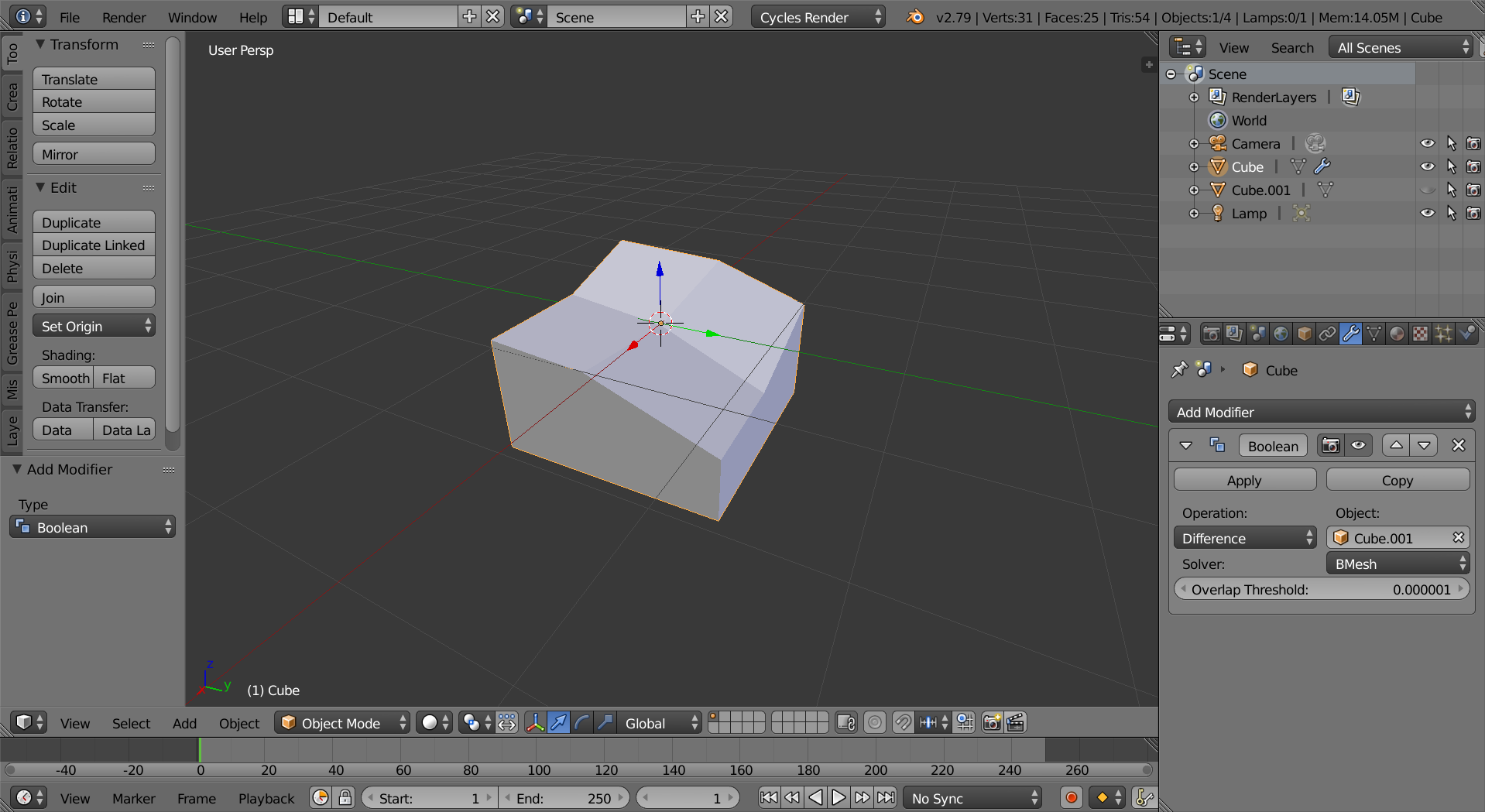Open the All Scenes display dropdown
This screenshot has width=1485, height=812.
(x=1401, y=47)
